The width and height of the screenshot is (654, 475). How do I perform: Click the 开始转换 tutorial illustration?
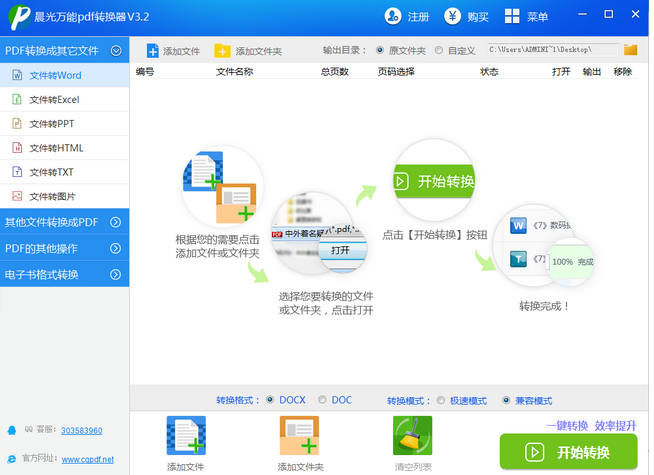coord(434,181)
